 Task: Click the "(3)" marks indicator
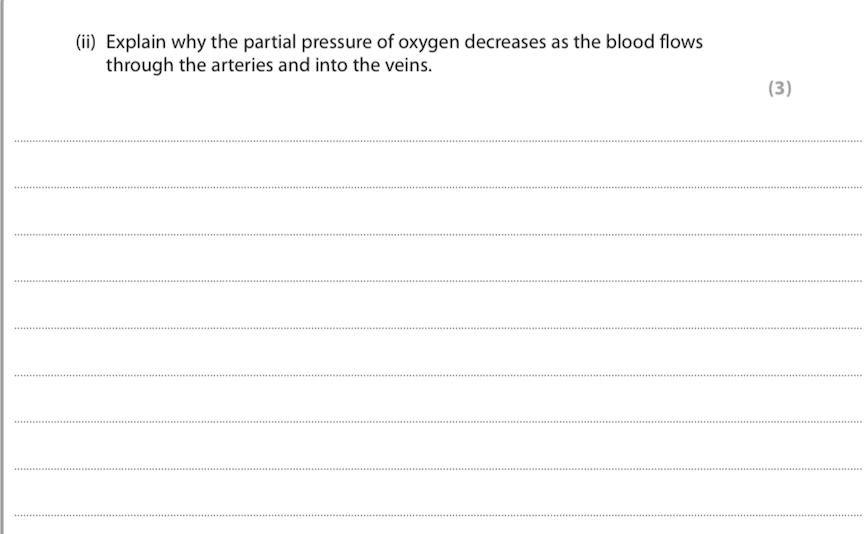(779, 88)
